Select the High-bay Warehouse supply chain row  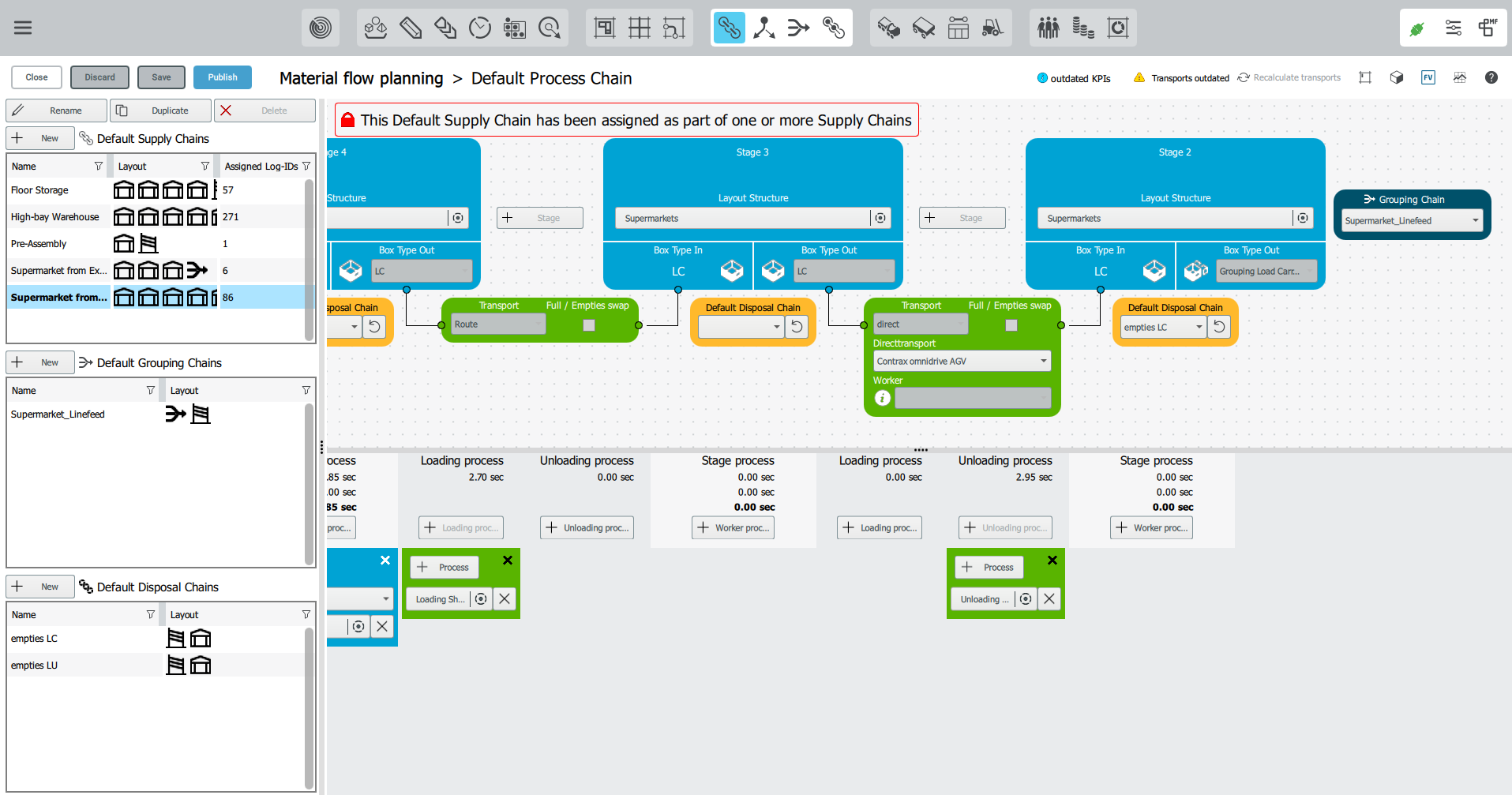[55, 217]
